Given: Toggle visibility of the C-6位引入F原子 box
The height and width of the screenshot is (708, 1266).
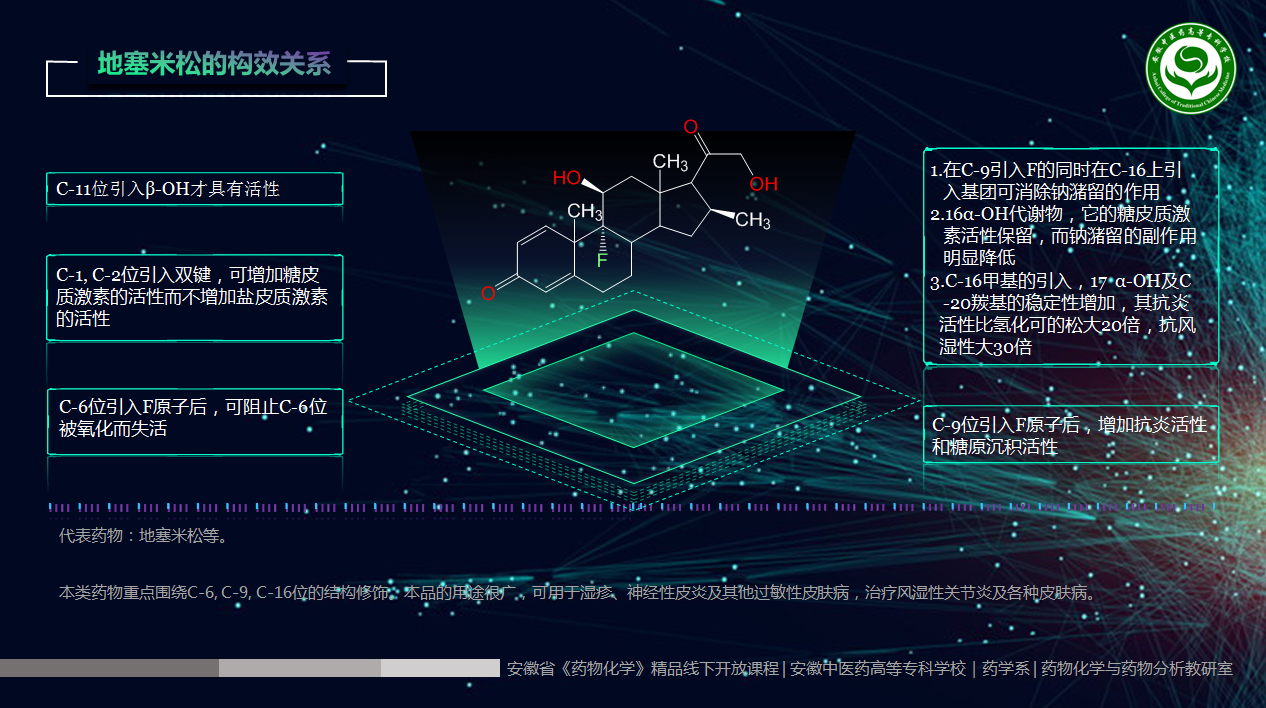Looking at the screenshot, I should [195, 420].
